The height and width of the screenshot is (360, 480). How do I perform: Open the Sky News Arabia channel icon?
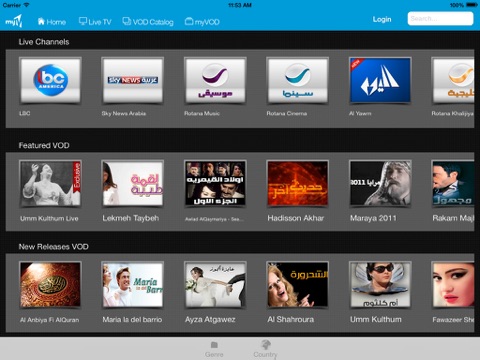tap(133, 80)
